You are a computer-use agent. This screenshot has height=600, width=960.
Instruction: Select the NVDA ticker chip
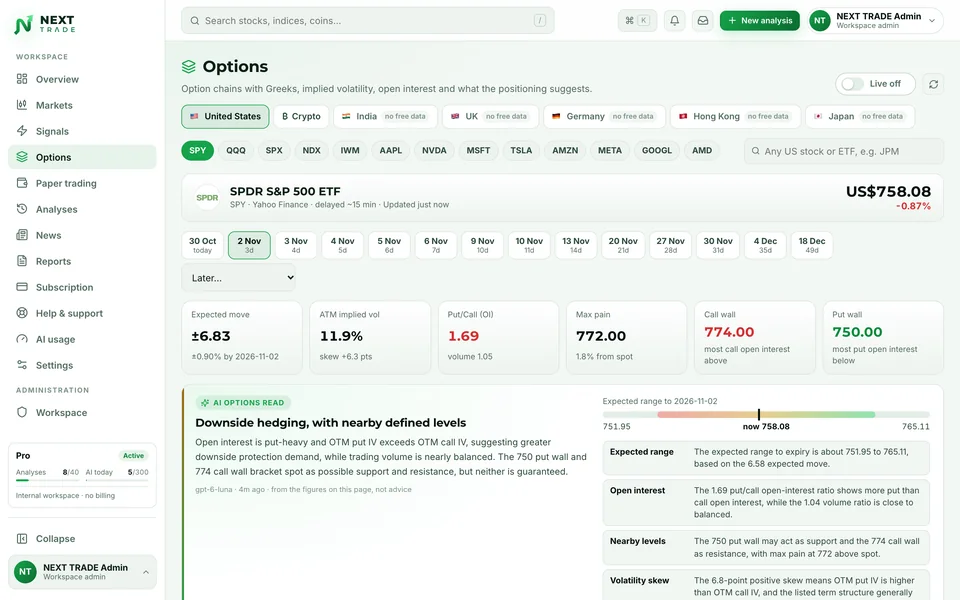point(434,151)
